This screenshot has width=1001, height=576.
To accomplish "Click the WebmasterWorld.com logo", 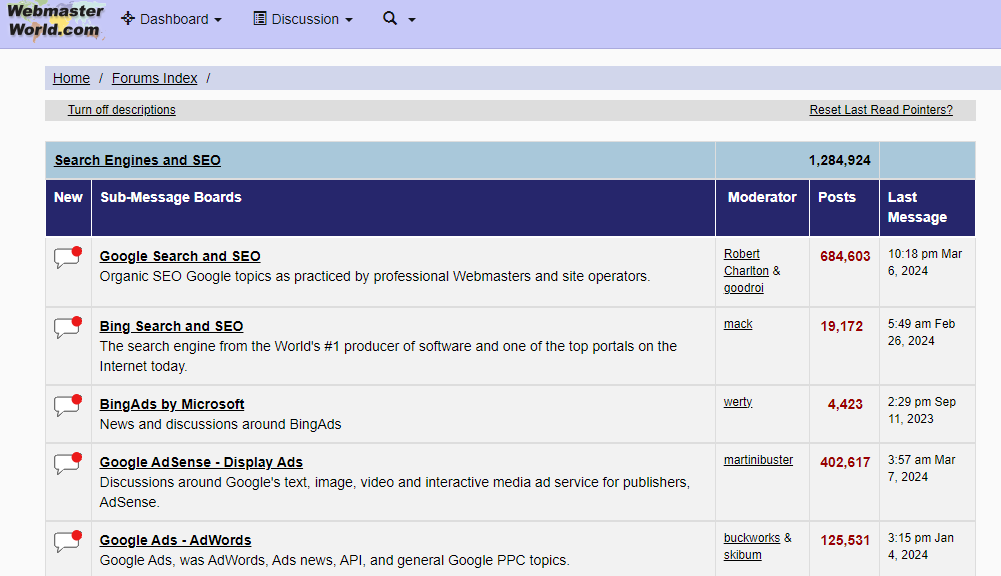I will tap(55, 20).
